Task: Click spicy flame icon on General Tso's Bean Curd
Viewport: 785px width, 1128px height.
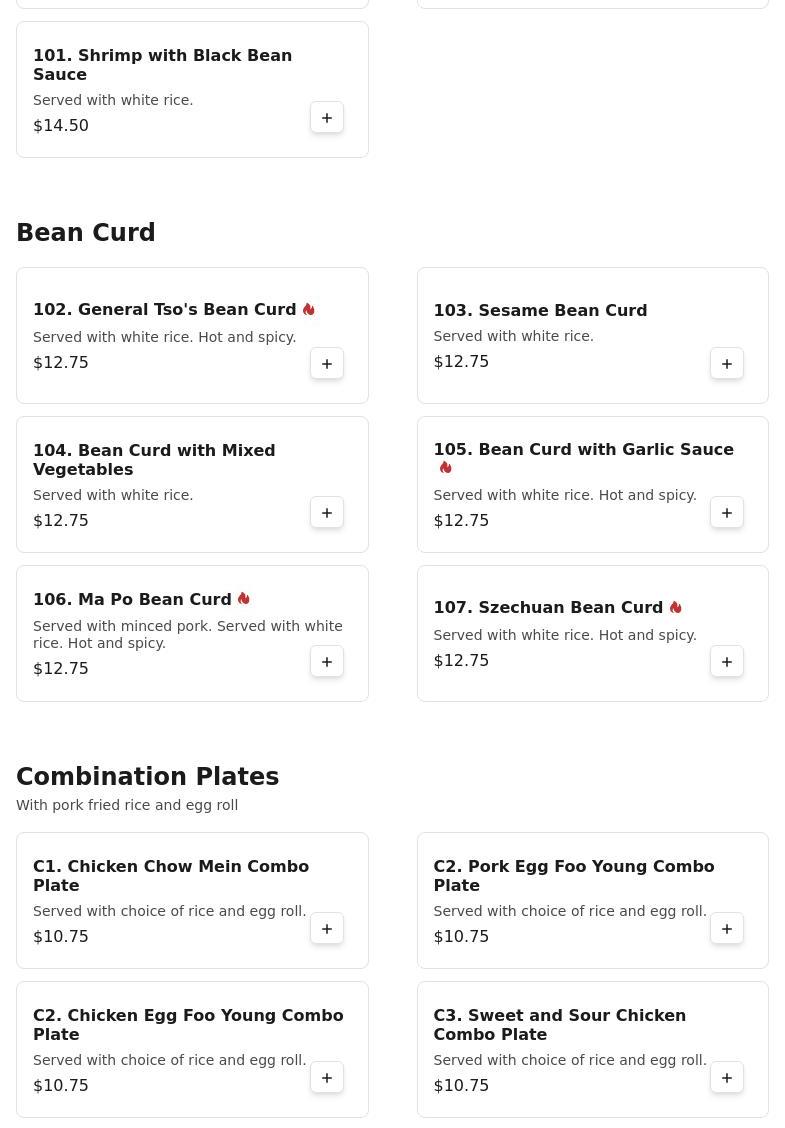Action: pyautogui.click(x=309, y=310)
